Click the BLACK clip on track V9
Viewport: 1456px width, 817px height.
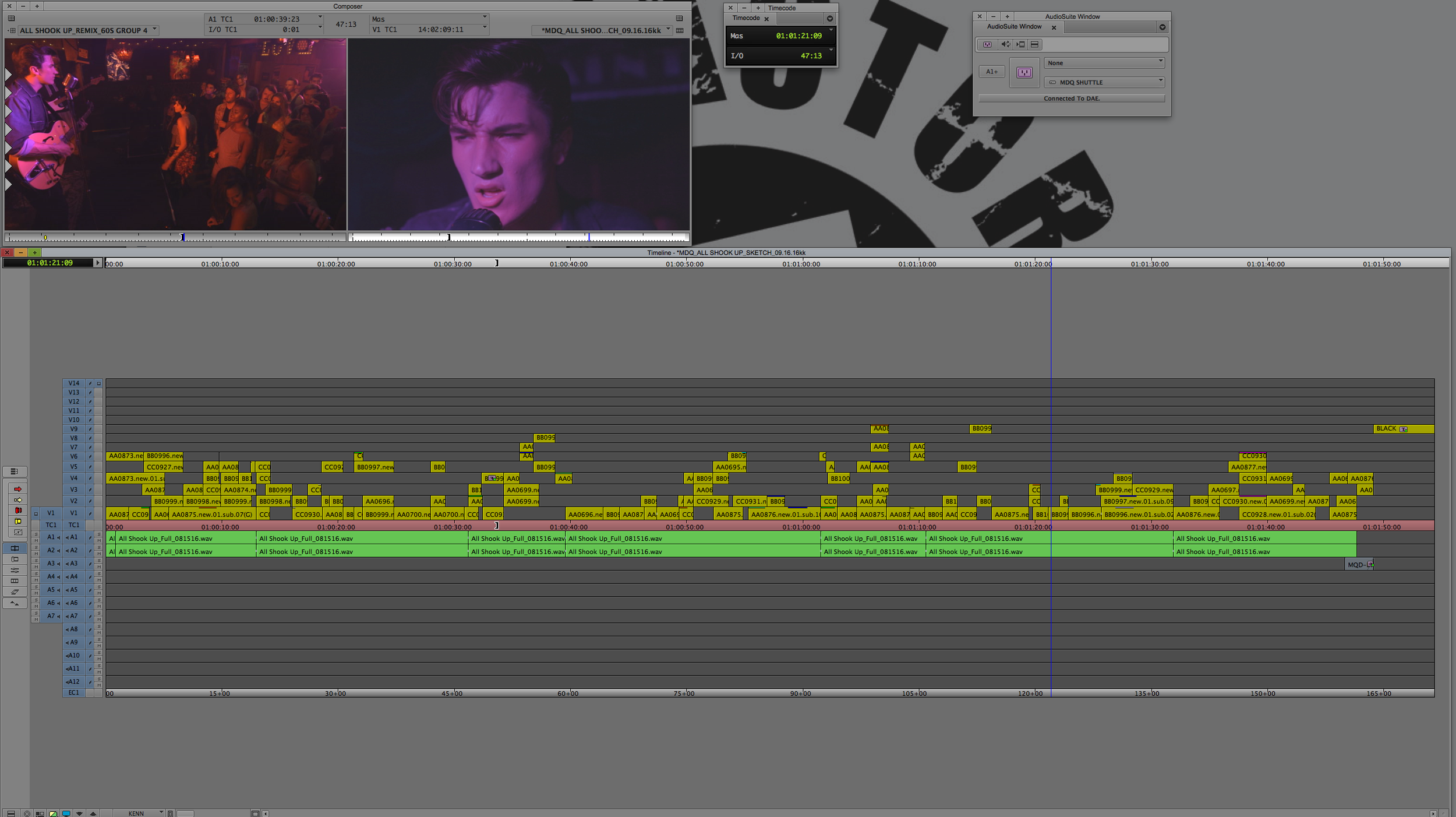1404,429
